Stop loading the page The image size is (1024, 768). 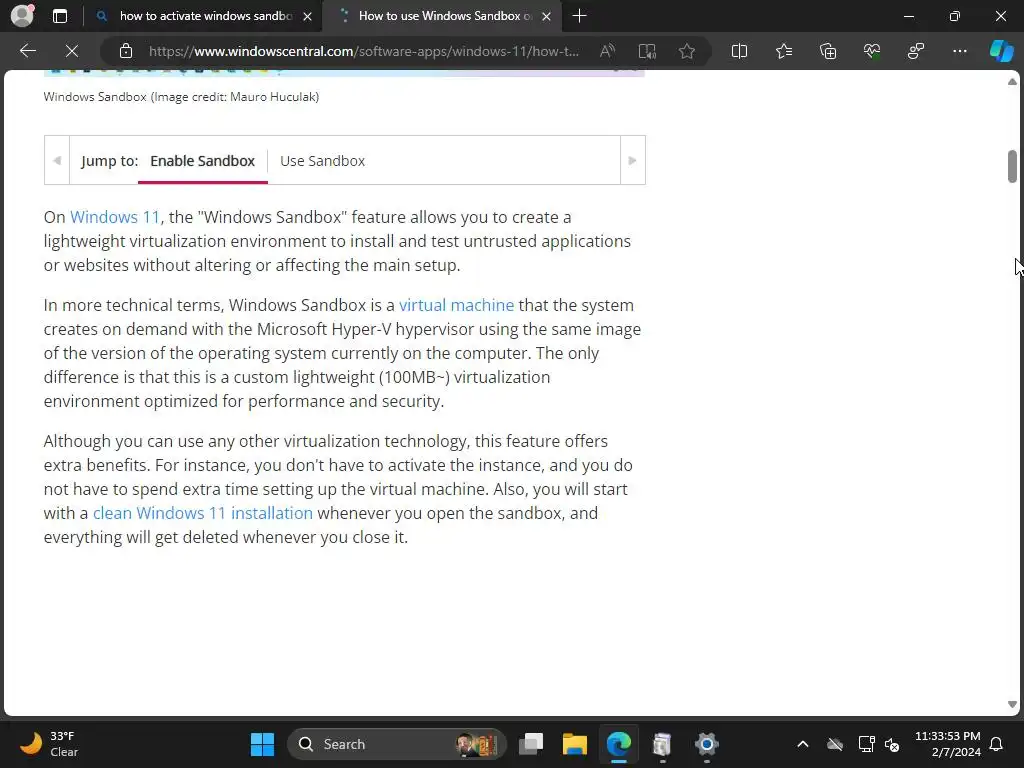click(72, 51)
